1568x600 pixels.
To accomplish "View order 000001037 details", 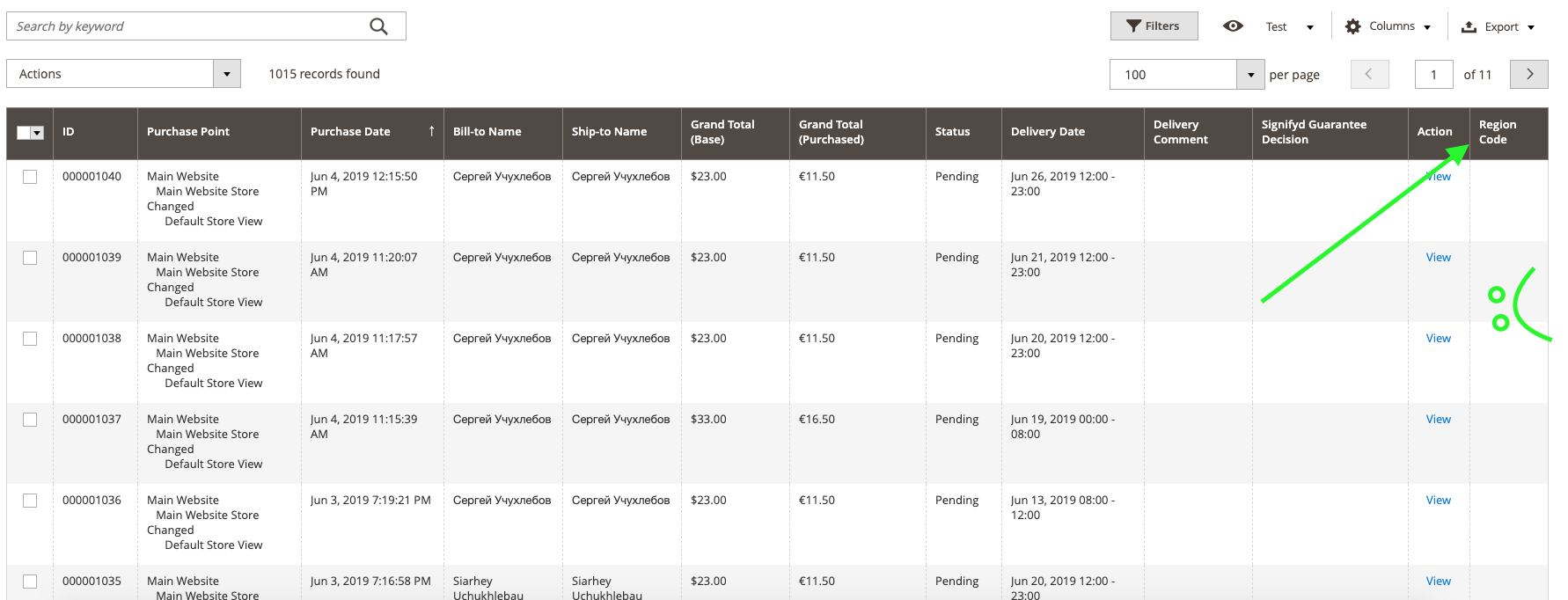I will click(1438, 420).
